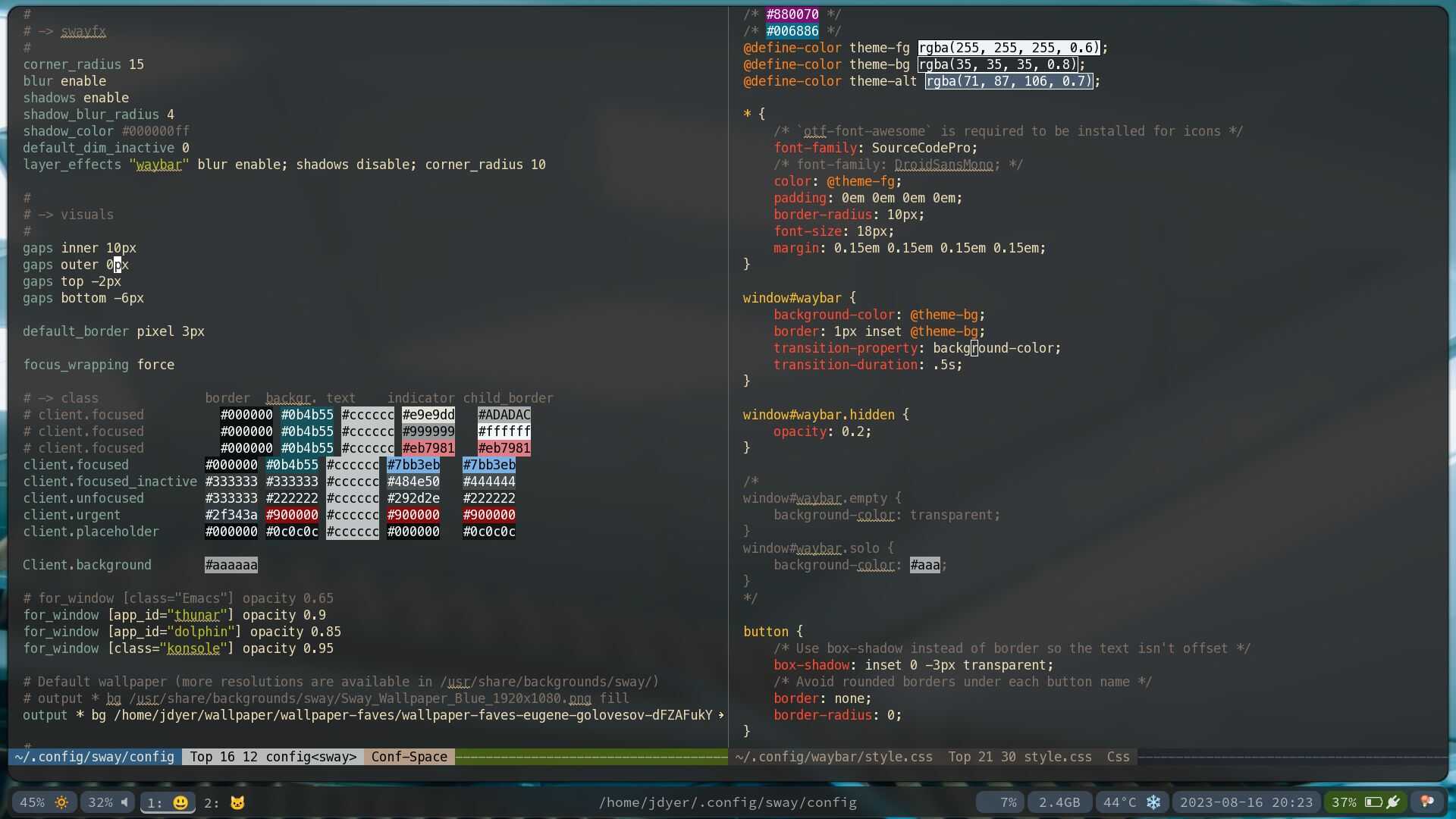Switch to workspace 1 smiley icon
The height and width of the screenshot is (819, 1456).
[x=180, y=803]
